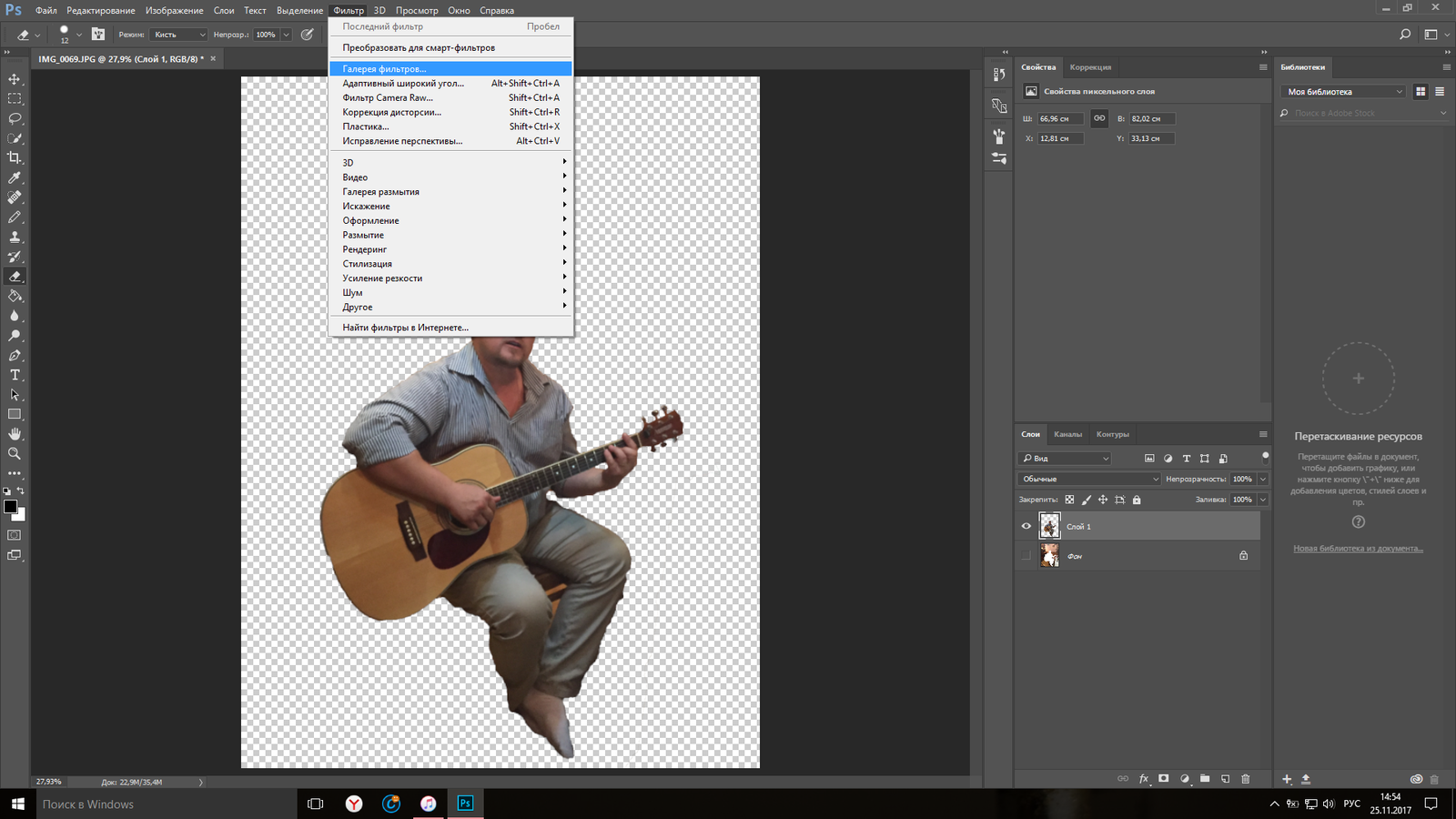Toggle lock image pixels brush icon
Viewport: 1456px width, 819px height.
1087,500
